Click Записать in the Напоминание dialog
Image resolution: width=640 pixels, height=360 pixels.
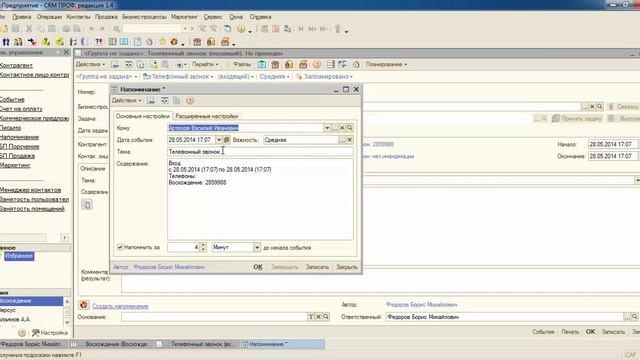(x=317, y=267)
